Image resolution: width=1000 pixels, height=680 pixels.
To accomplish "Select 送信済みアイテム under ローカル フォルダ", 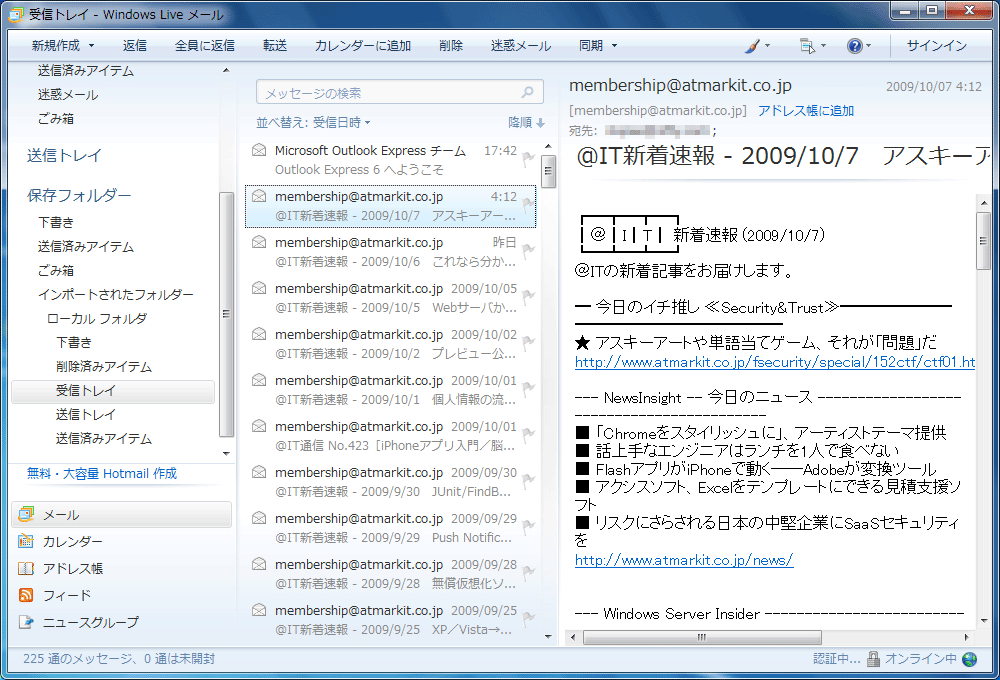I will pyautogui.click(x=104, y=438).
